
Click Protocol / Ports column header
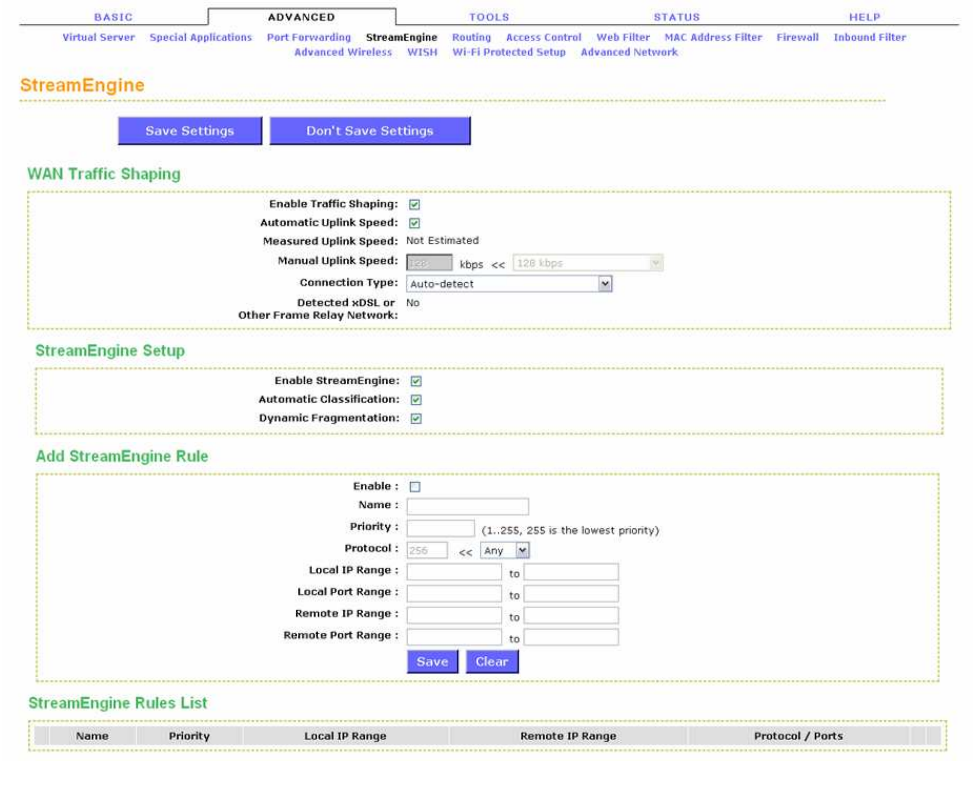799,736
